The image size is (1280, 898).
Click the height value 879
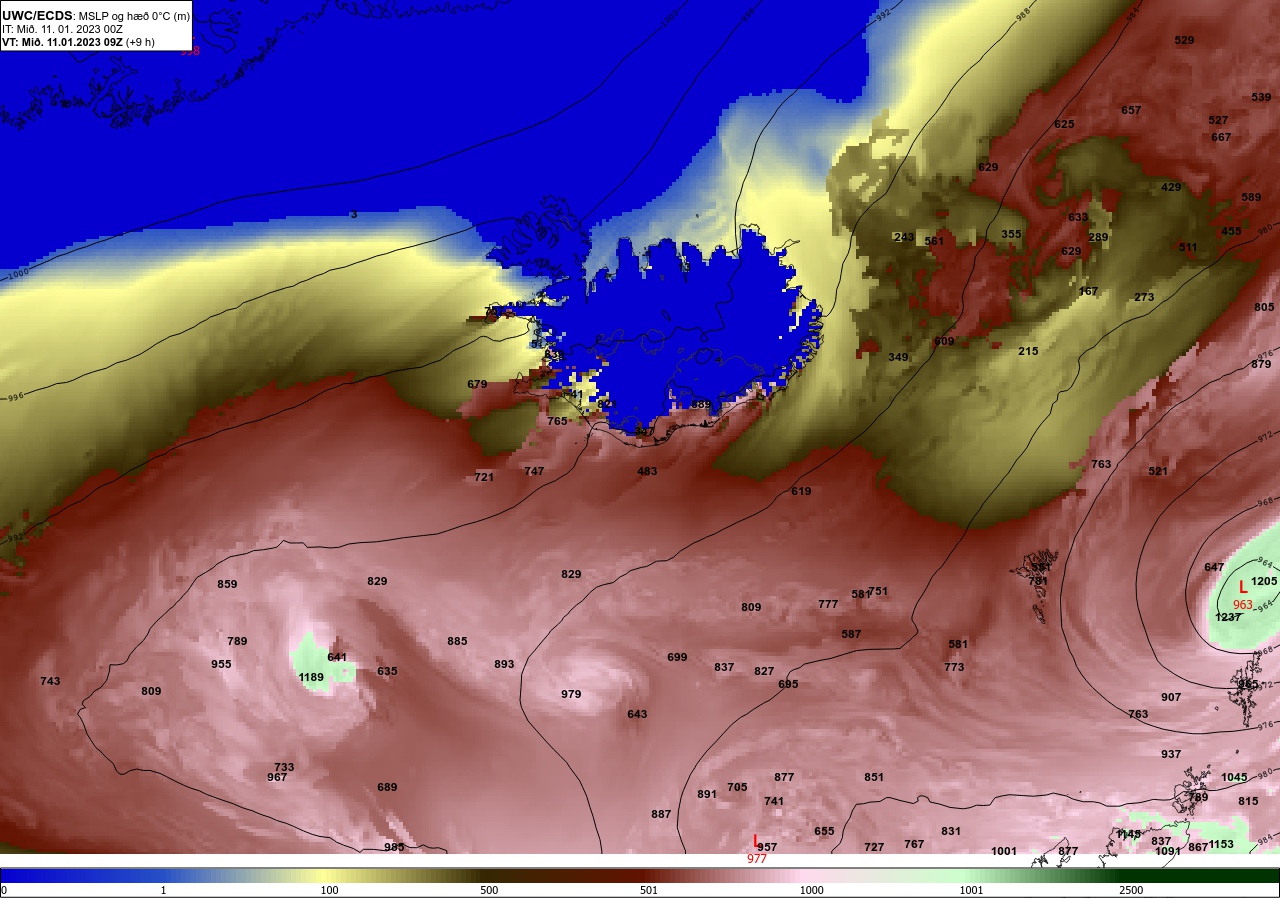[1261, 364]
